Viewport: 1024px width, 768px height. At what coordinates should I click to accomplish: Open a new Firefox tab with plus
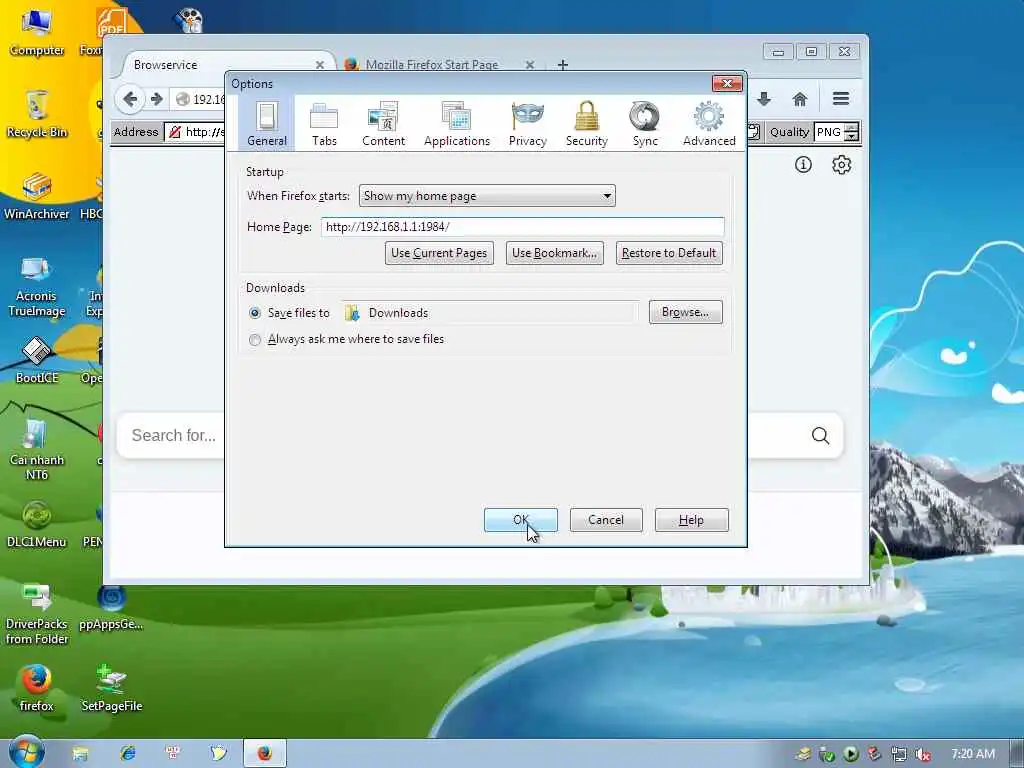point(563,65)
